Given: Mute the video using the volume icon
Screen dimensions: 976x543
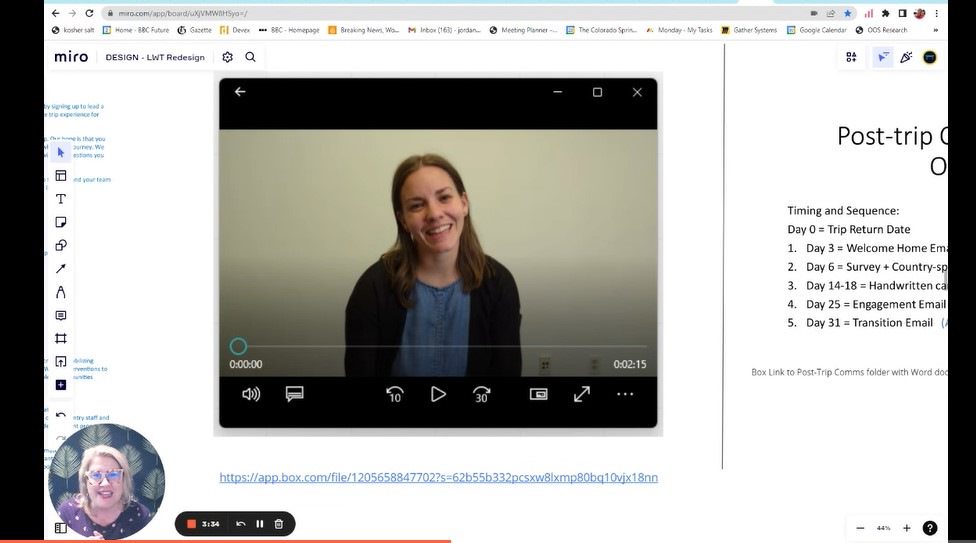Looking at the screenshot, I should coord(251,394).
